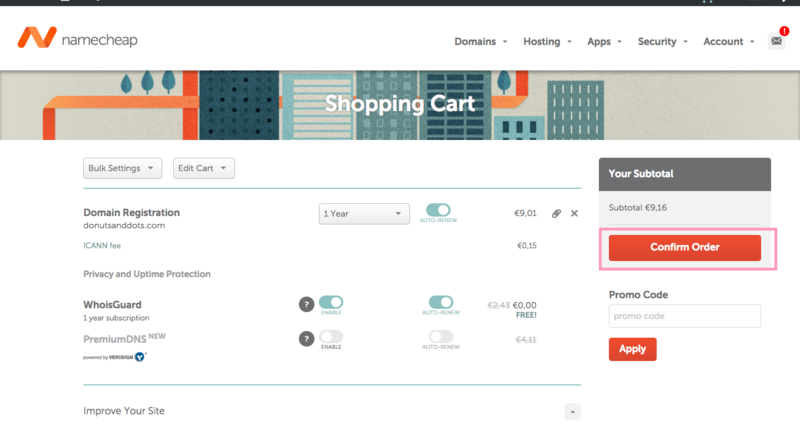This screenshot has height=436, width=800.
Task: Collapse the Improve Your Site section
Action: pos(572,412)
